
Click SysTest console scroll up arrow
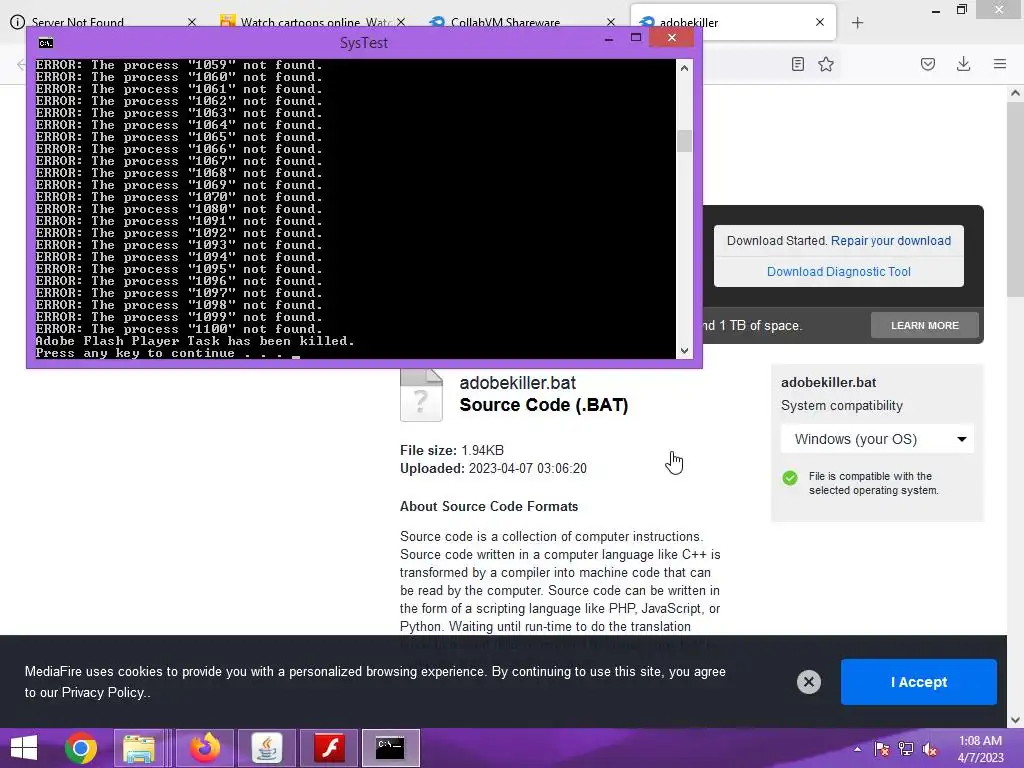[684, 68]
